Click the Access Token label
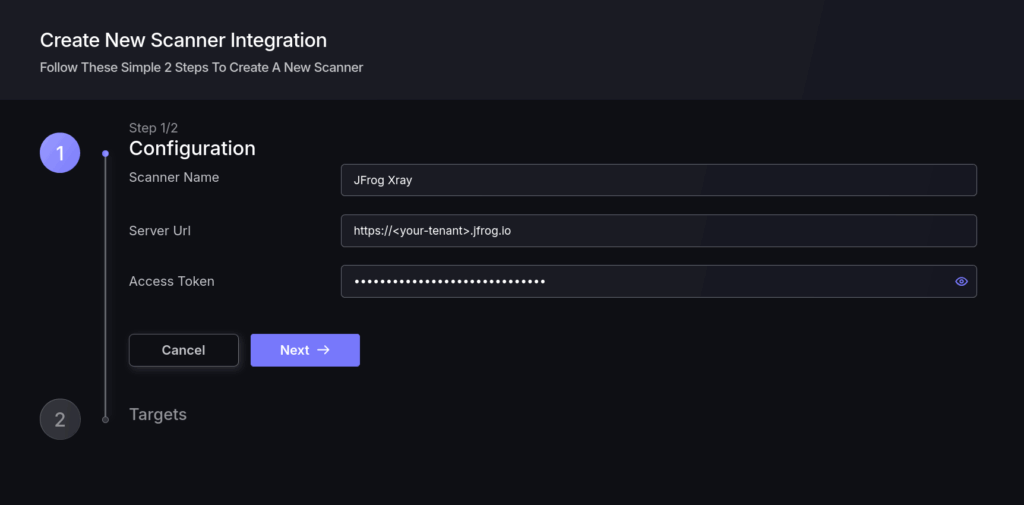 (172, 281)
